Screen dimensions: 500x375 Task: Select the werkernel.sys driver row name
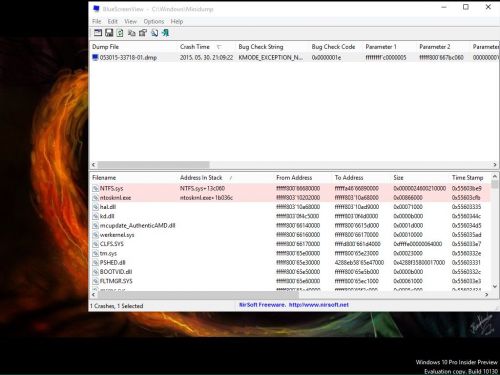point(117,235)
